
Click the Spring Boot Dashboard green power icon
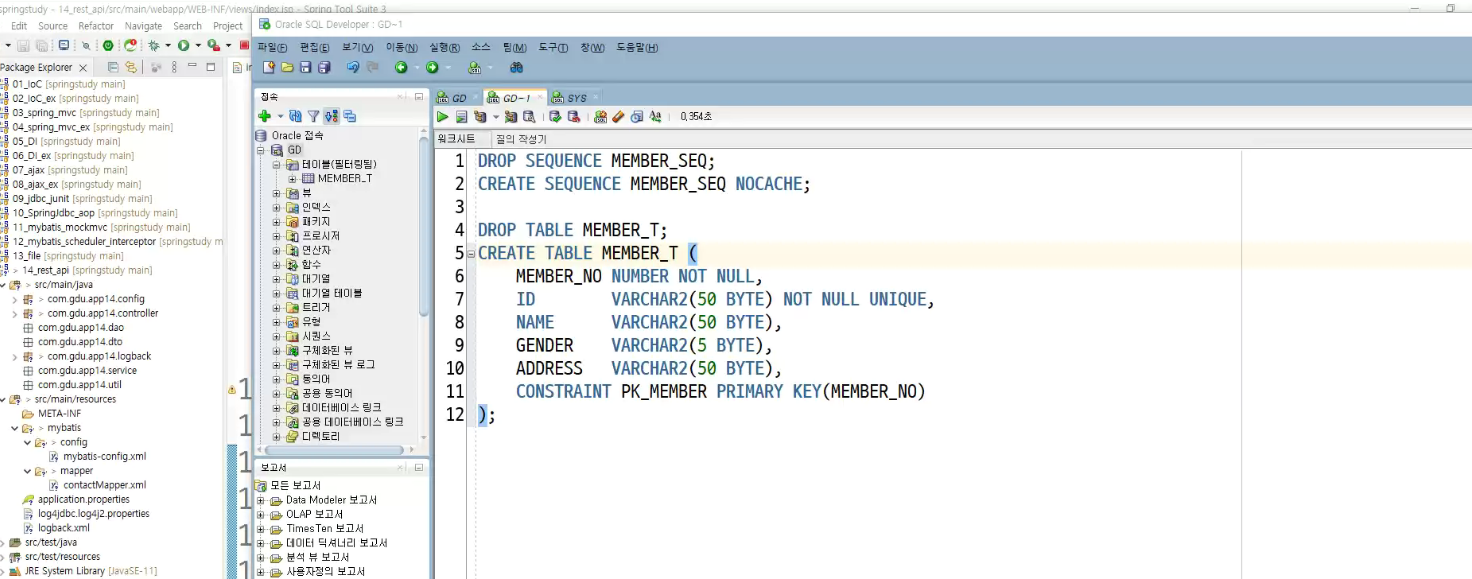click(x=108, y=45)
